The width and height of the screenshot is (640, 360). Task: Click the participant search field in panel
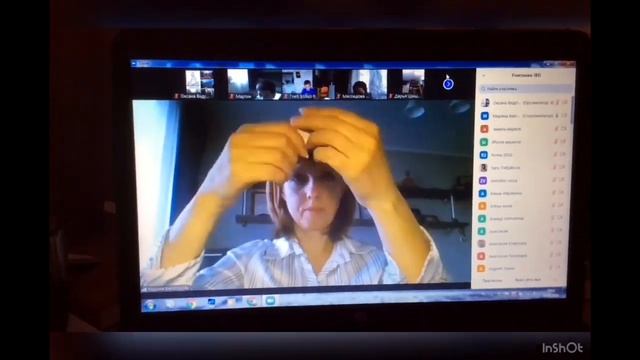pyautogui.click(x=525, y=89)
